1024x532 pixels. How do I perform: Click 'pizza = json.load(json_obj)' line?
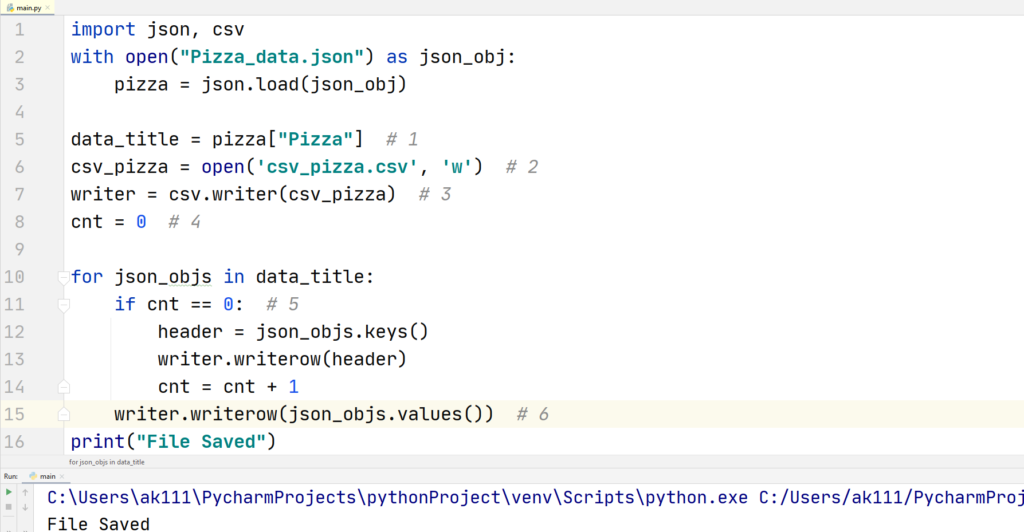click(x=261, y=85)
